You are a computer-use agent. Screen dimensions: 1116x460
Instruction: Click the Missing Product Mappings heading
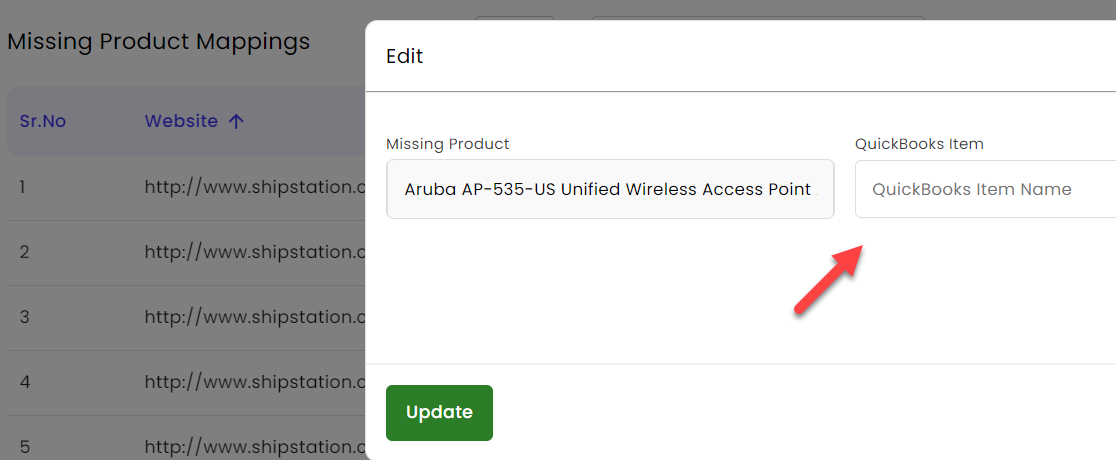click(x=159, y=42)
